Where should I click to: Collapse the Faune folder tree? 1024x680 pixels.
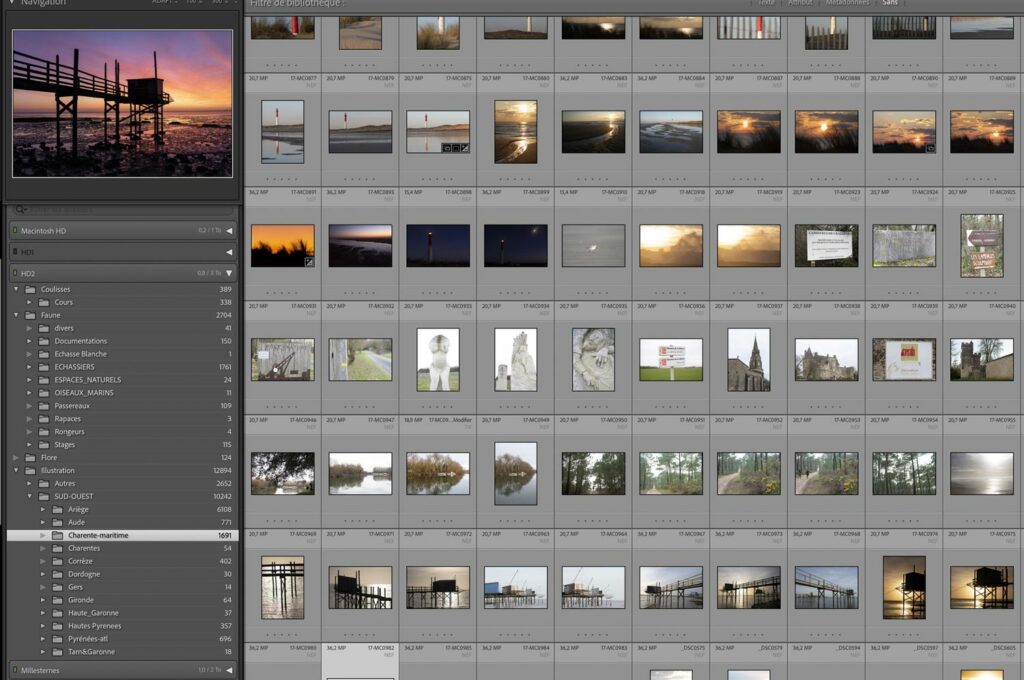pos(16,315)
